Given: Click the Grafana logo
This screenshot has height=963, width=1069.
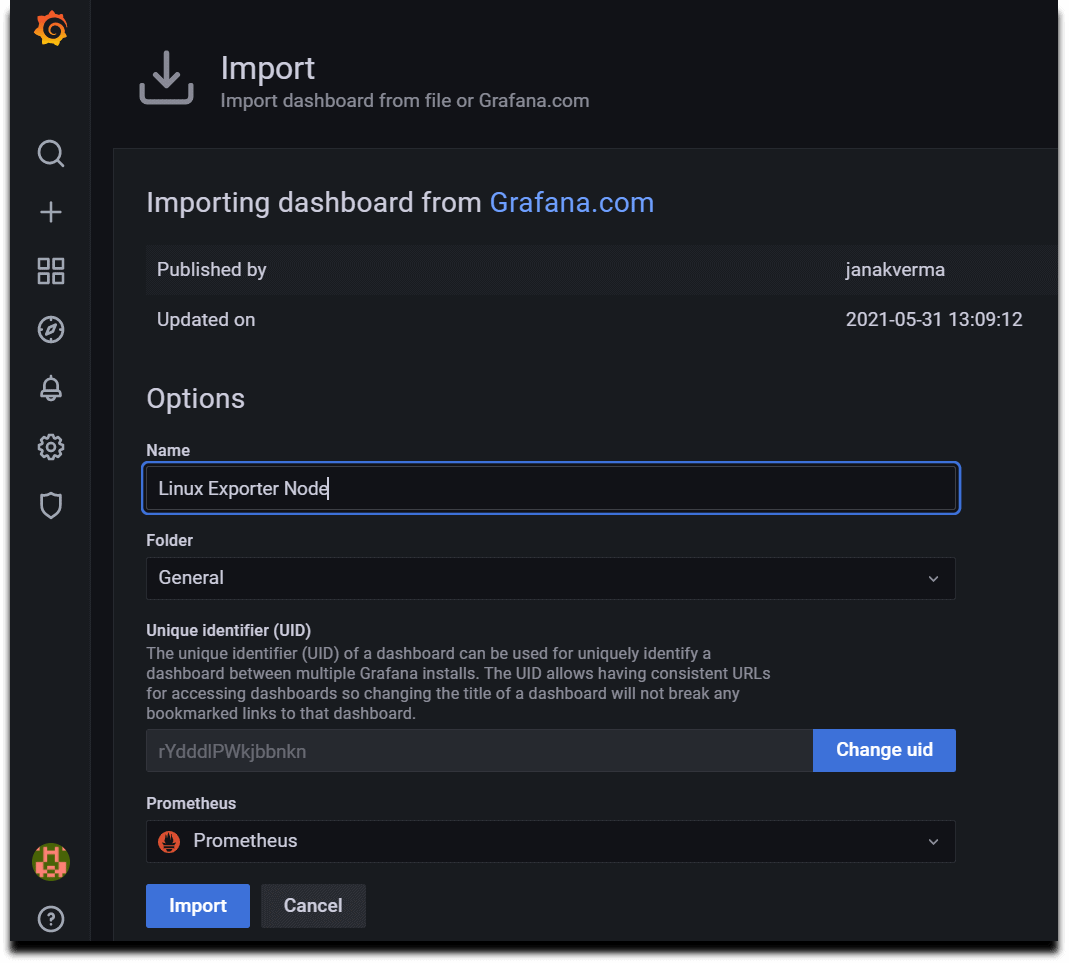Looking at the screenshot, I should pos(50,29).
